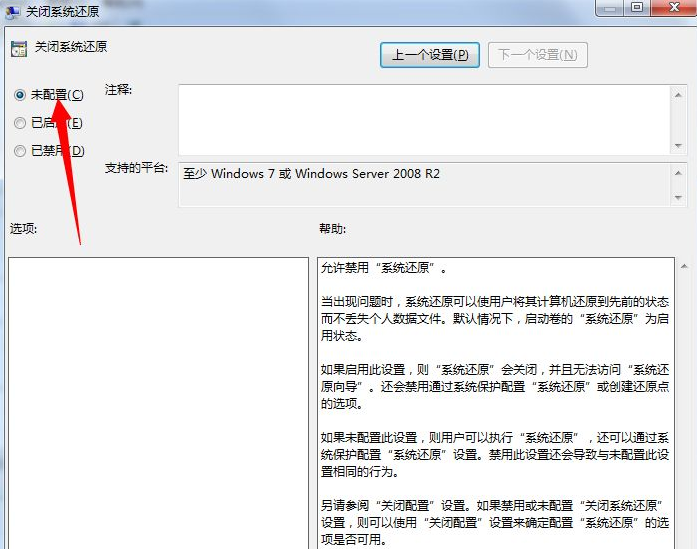Click the 支持的平台 box scroll down arrow
This screenshot has height=549, width=697.
click(x=678, y=197)
